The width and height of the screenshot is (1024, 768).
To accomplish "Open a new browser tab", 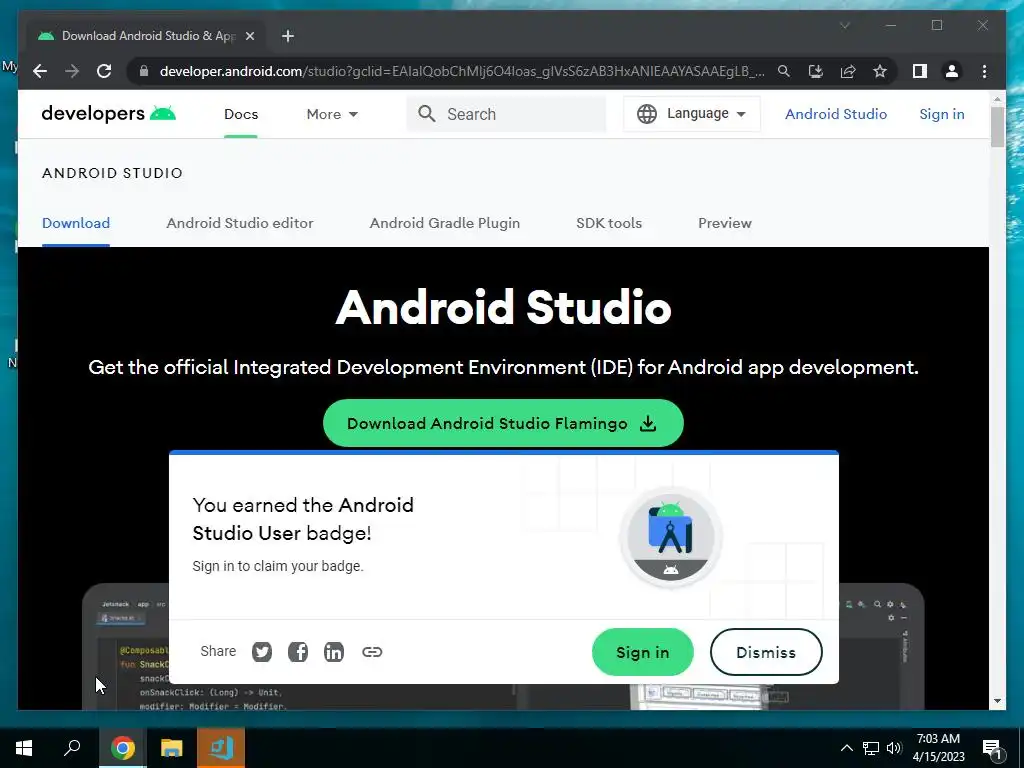I will [x=288, y=36].
